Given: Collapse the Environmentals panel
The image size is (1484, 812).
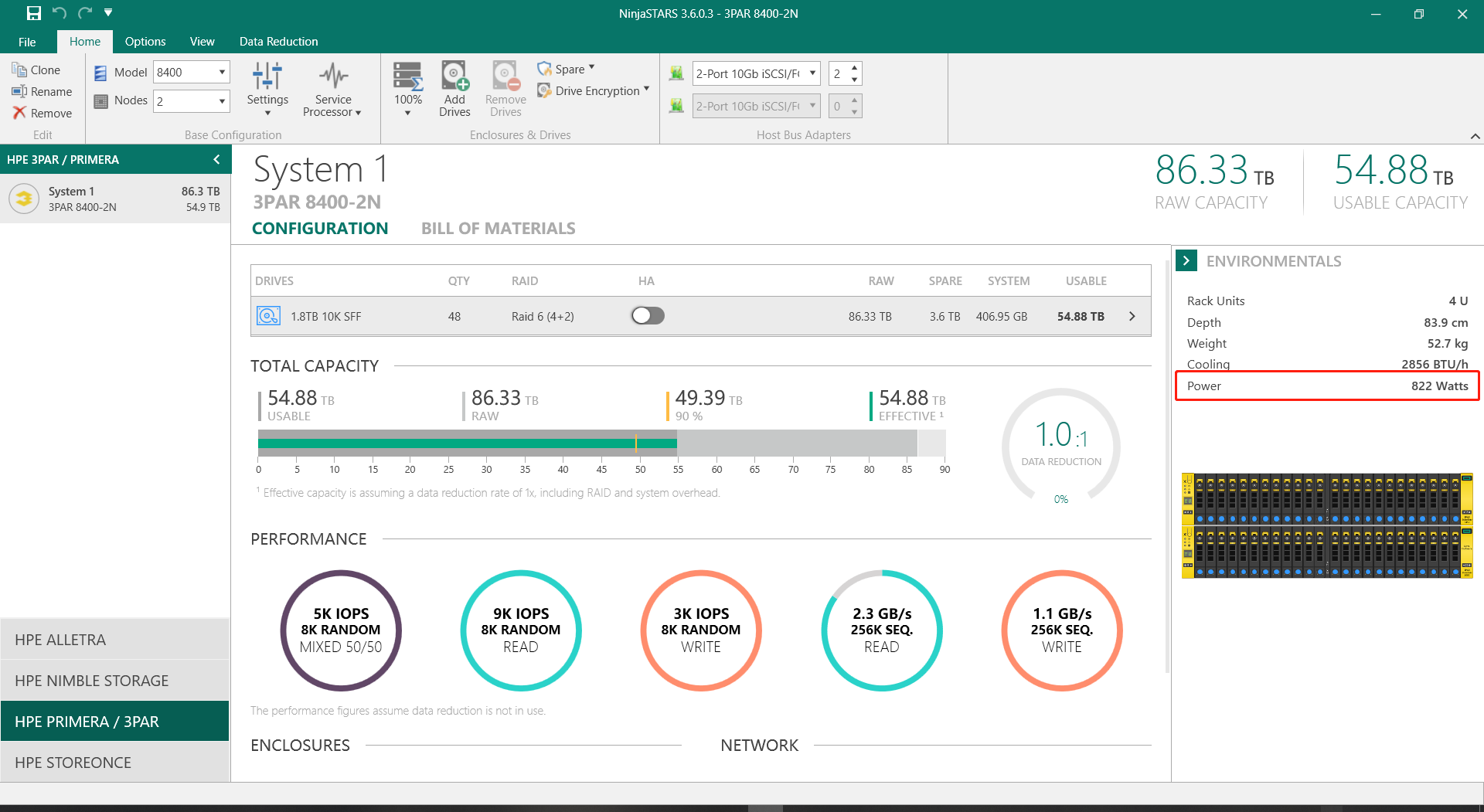Looking at the screenshot, I should pyautogui.click(x=1186, y=261).
